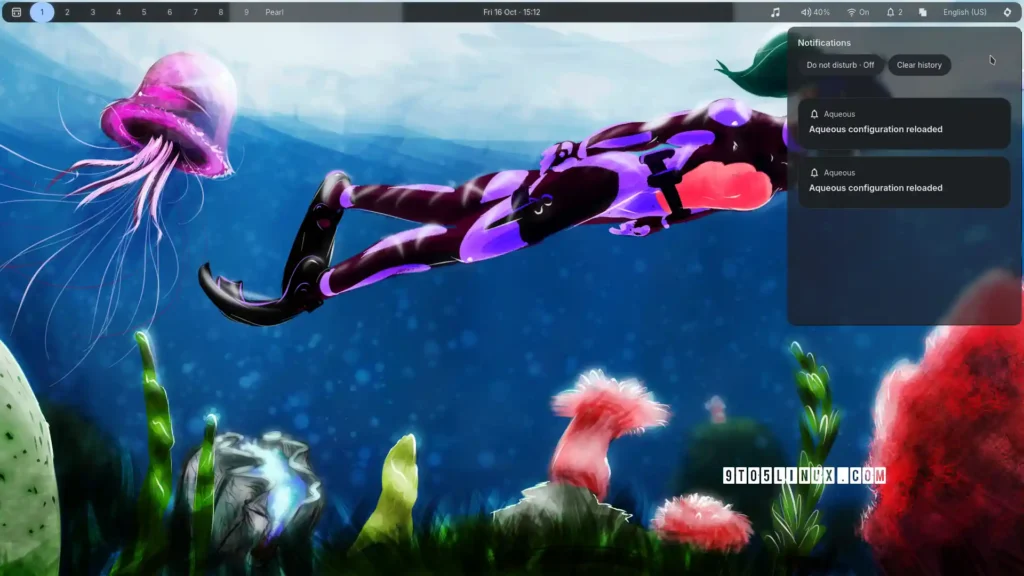Change the English (US) keyboard layout
Viewport: 1024px width, 576px height.
tap(965, 12)
